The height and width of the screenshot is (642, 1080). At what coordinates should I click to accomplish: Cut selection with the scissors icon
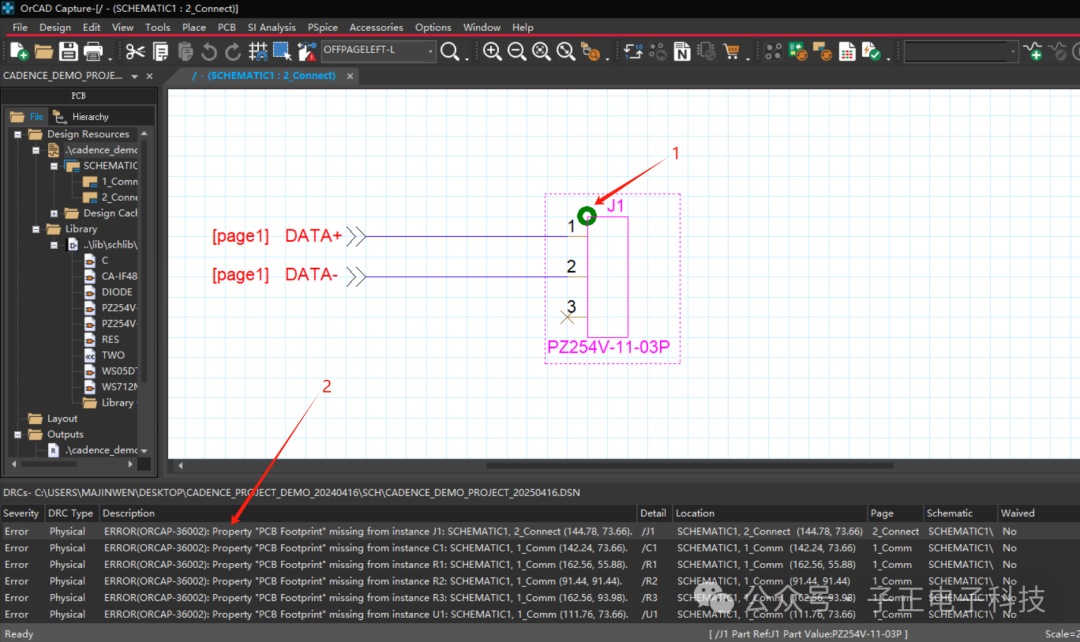pyautogui.click(x=136, y=52)
